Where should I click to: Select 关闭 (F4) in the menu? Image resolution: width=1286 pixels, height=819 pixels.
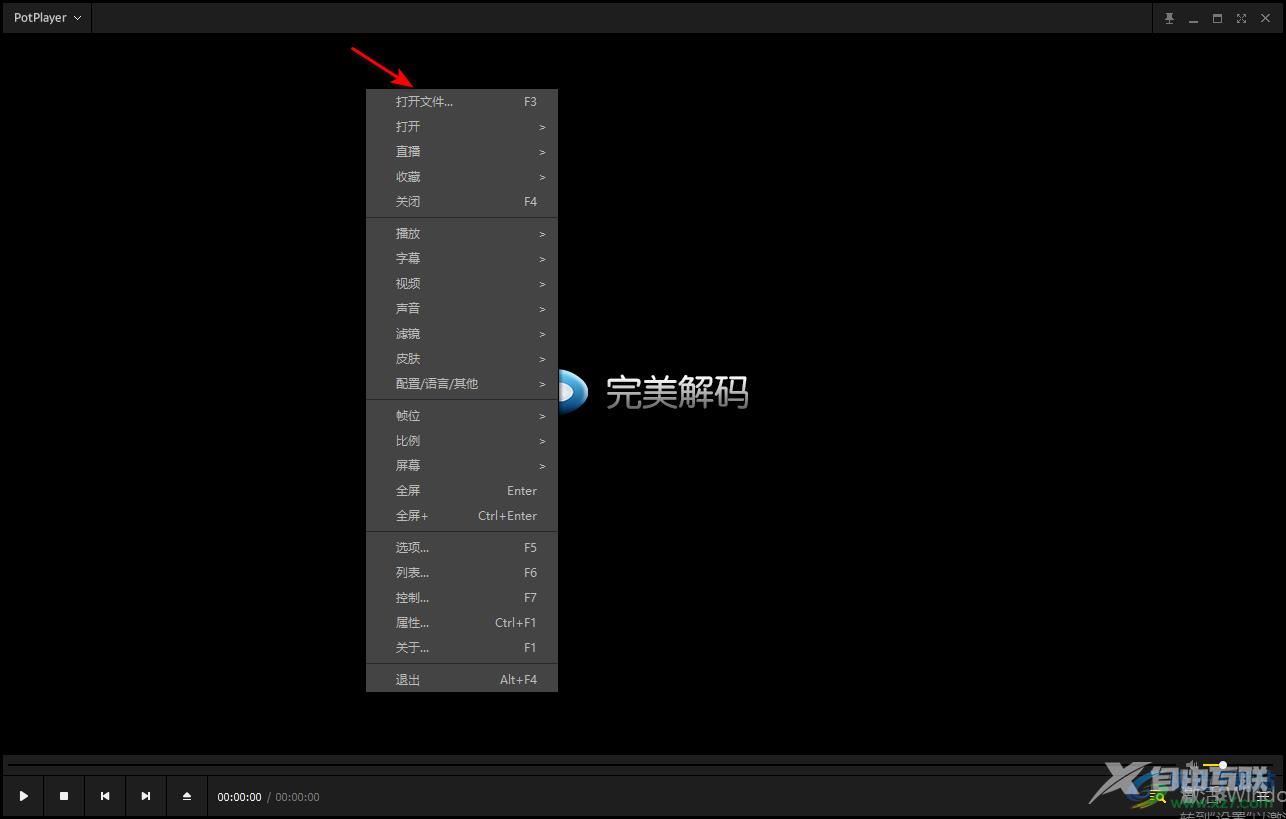(x=462, y=202)
